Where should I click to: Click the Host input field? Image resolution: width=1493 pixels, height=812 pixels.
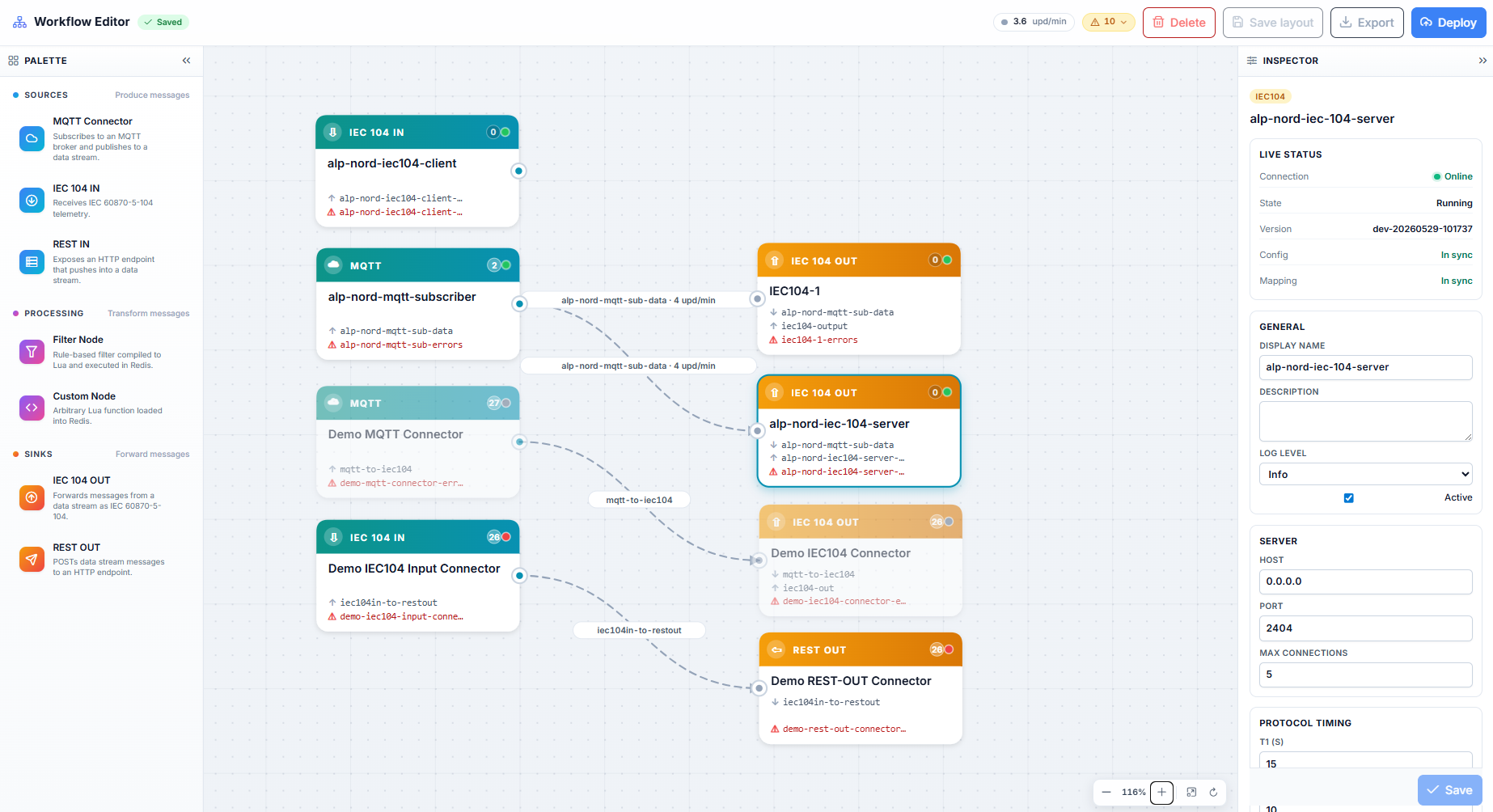[x=1365, y=582]
